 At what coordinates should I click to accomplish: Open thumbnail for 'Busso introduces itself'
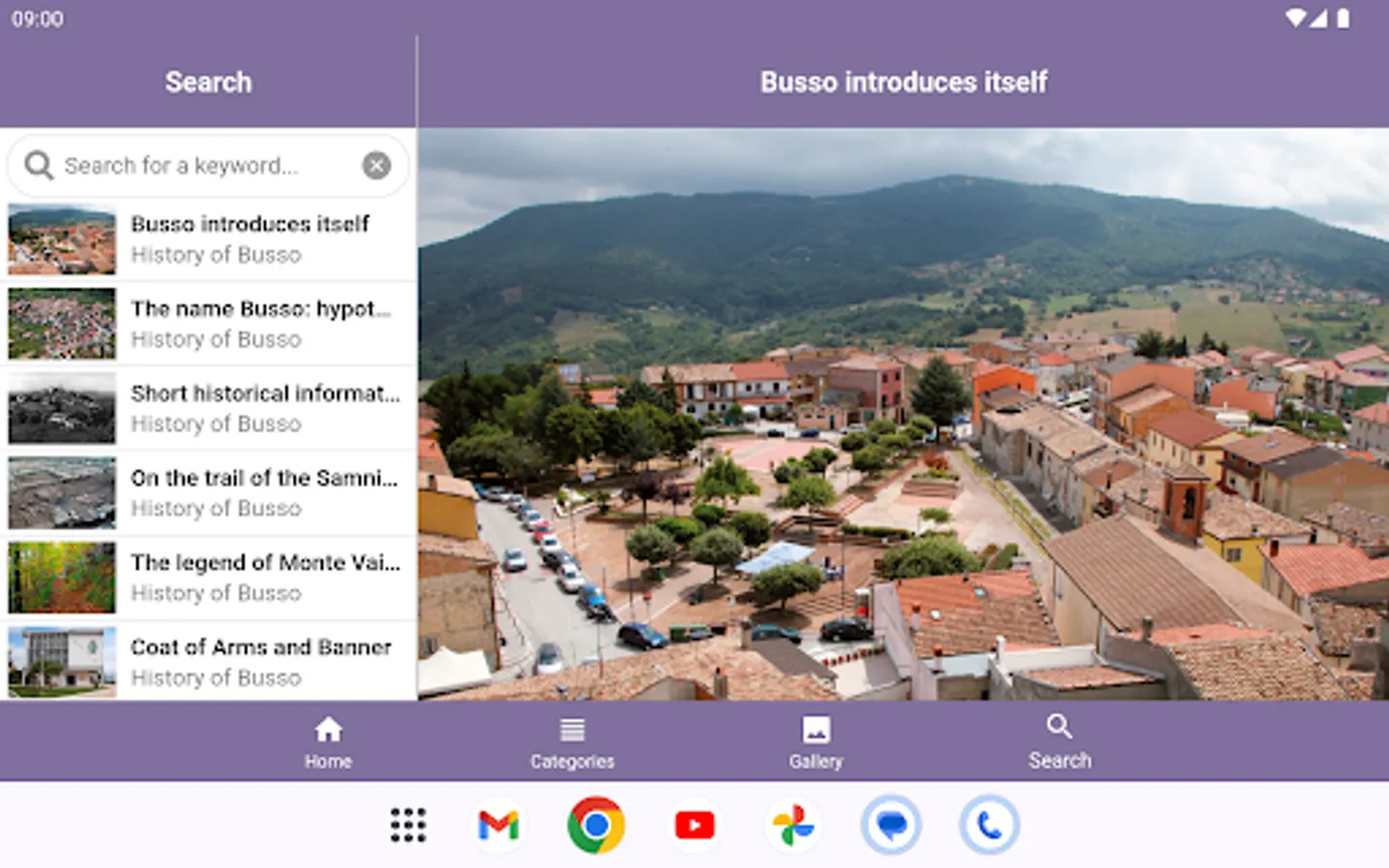pyautogui.click(x=62, y=239)
